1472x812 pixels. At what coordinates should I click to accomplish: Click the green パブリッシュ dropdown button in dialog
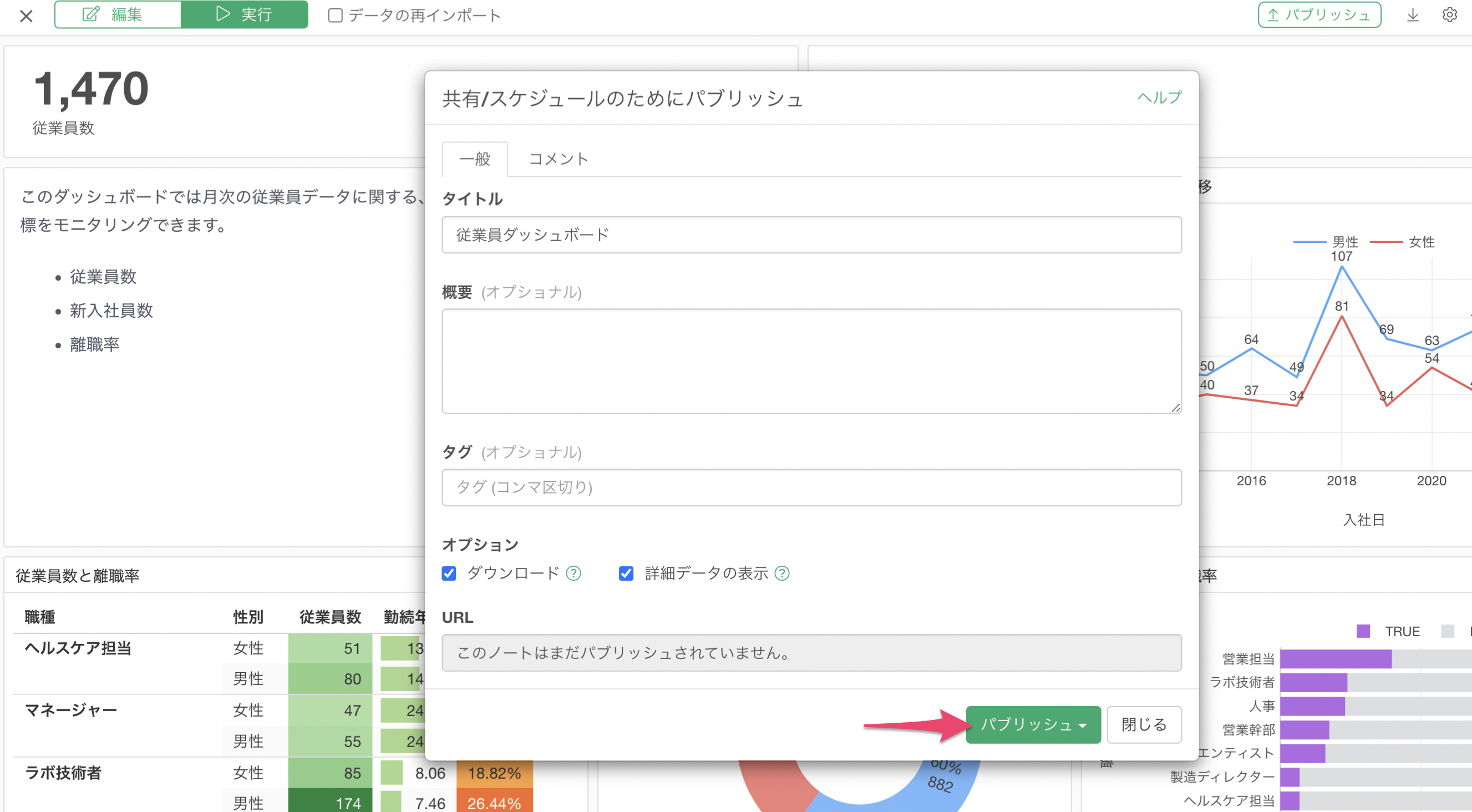point(1033,724)
